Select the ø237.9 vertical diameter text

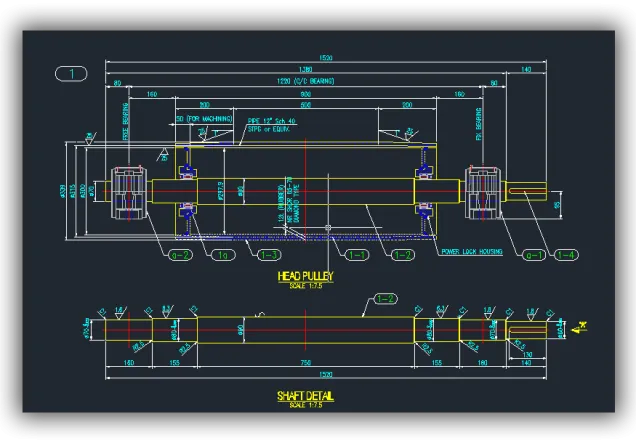220,191
